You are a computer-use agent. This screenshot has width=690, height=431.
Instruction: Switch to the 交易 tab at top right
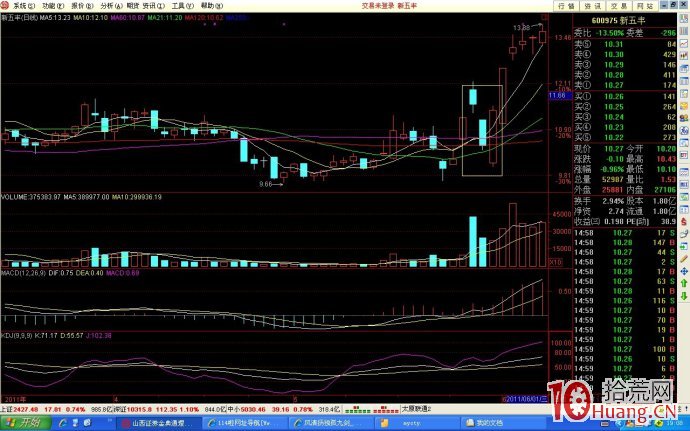click(x=618, y=6)
